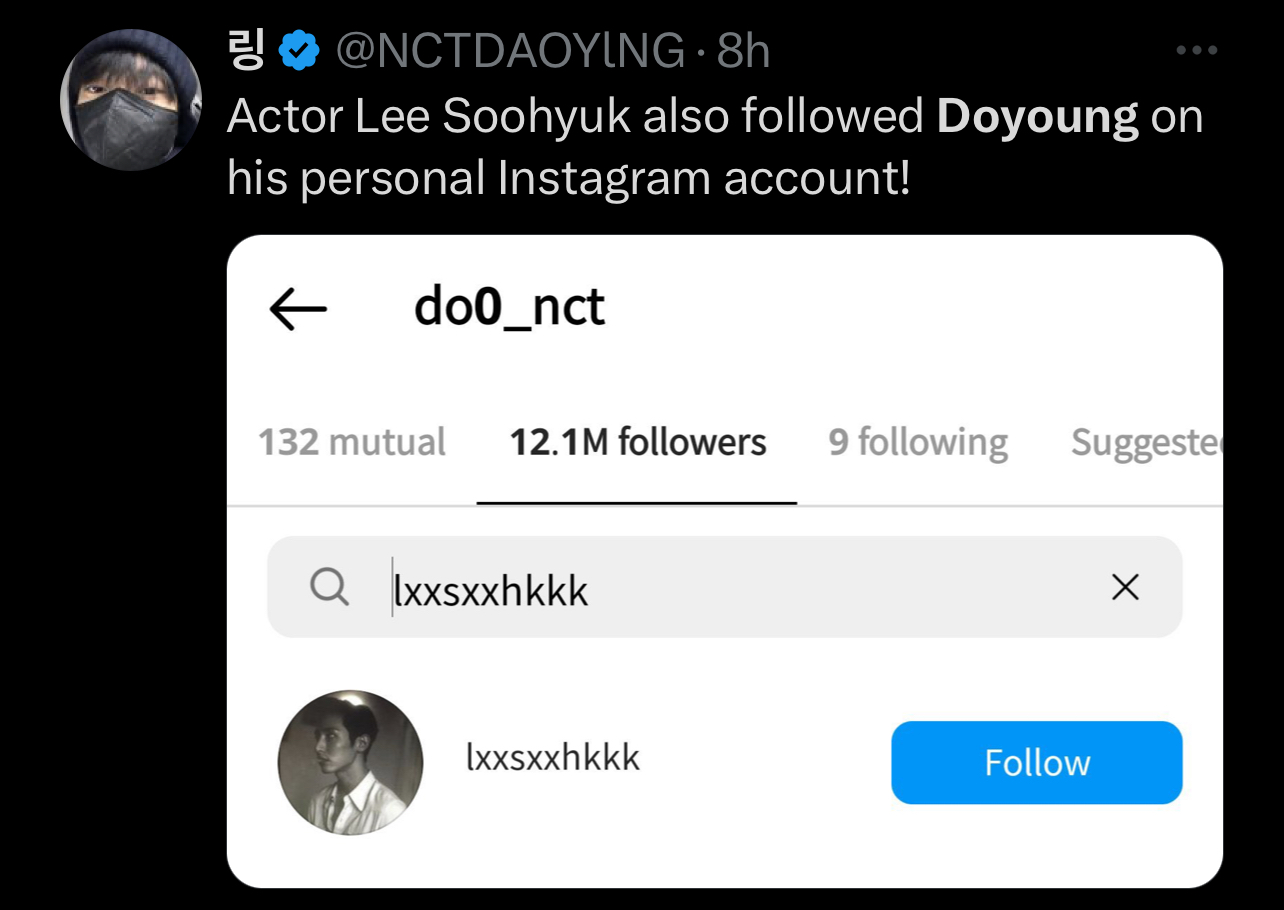Click the @NCTDAOYLNG handle

(510, 51)
